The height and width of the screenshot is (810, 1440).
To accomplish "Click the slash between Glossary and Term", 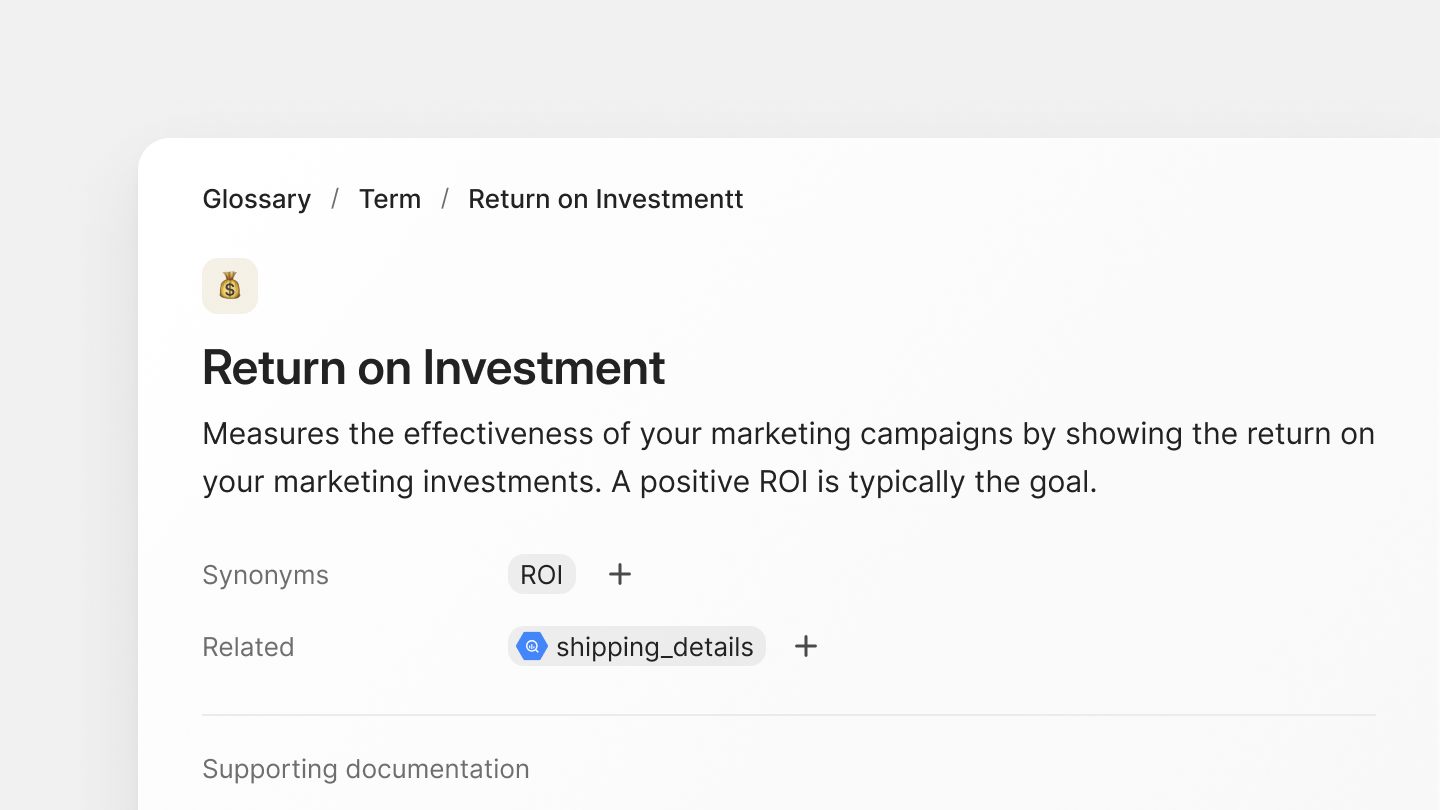I will (x=335, y=199).
